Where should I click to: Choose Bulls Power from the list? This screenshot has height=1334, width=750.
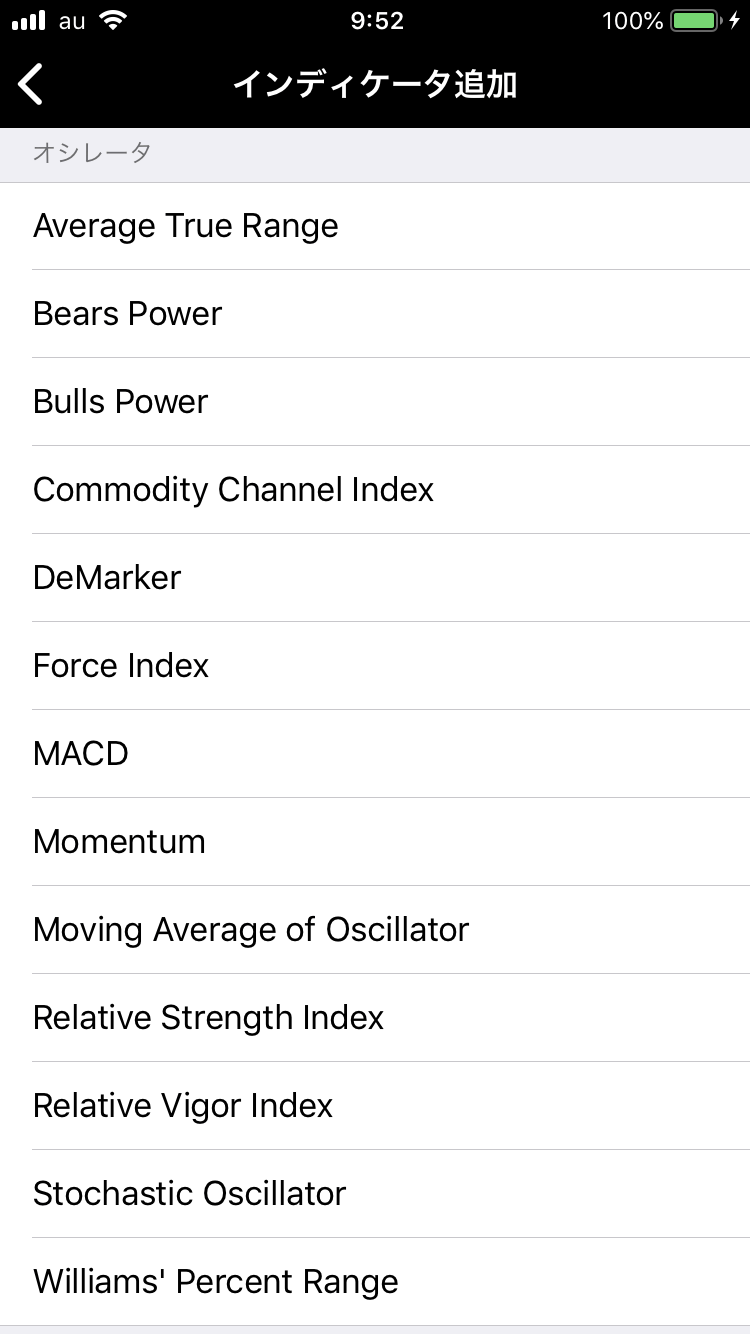tap(121, 402)
